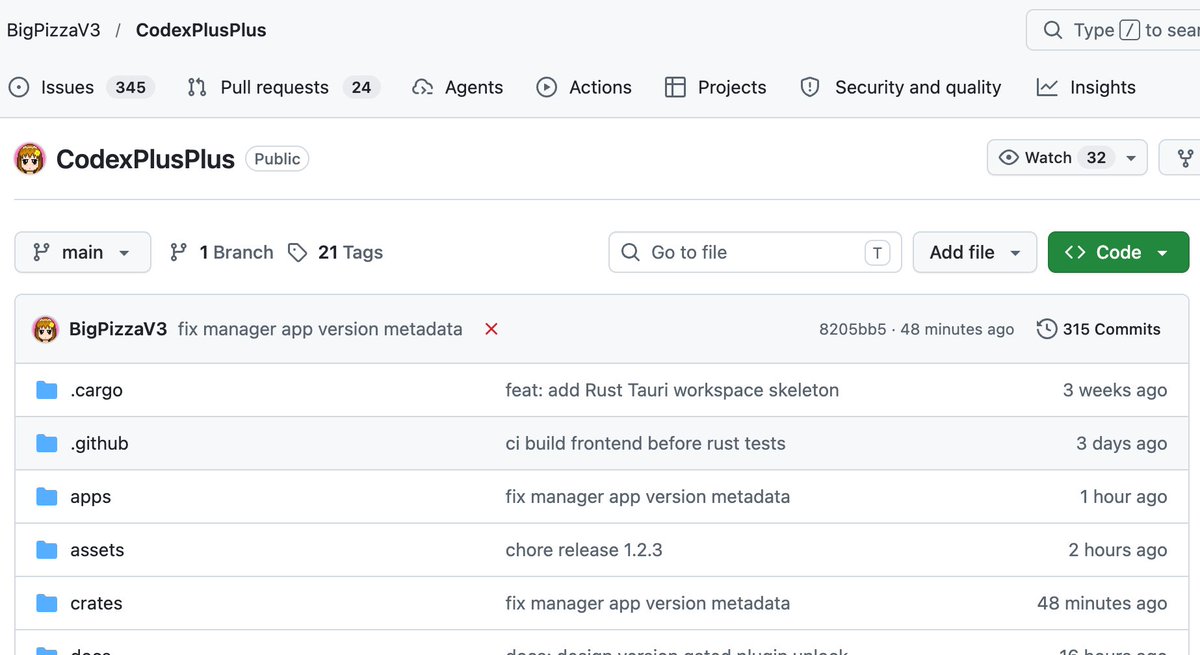
Task: Open the crates row commit message link
Action: (x=647, y=603)
